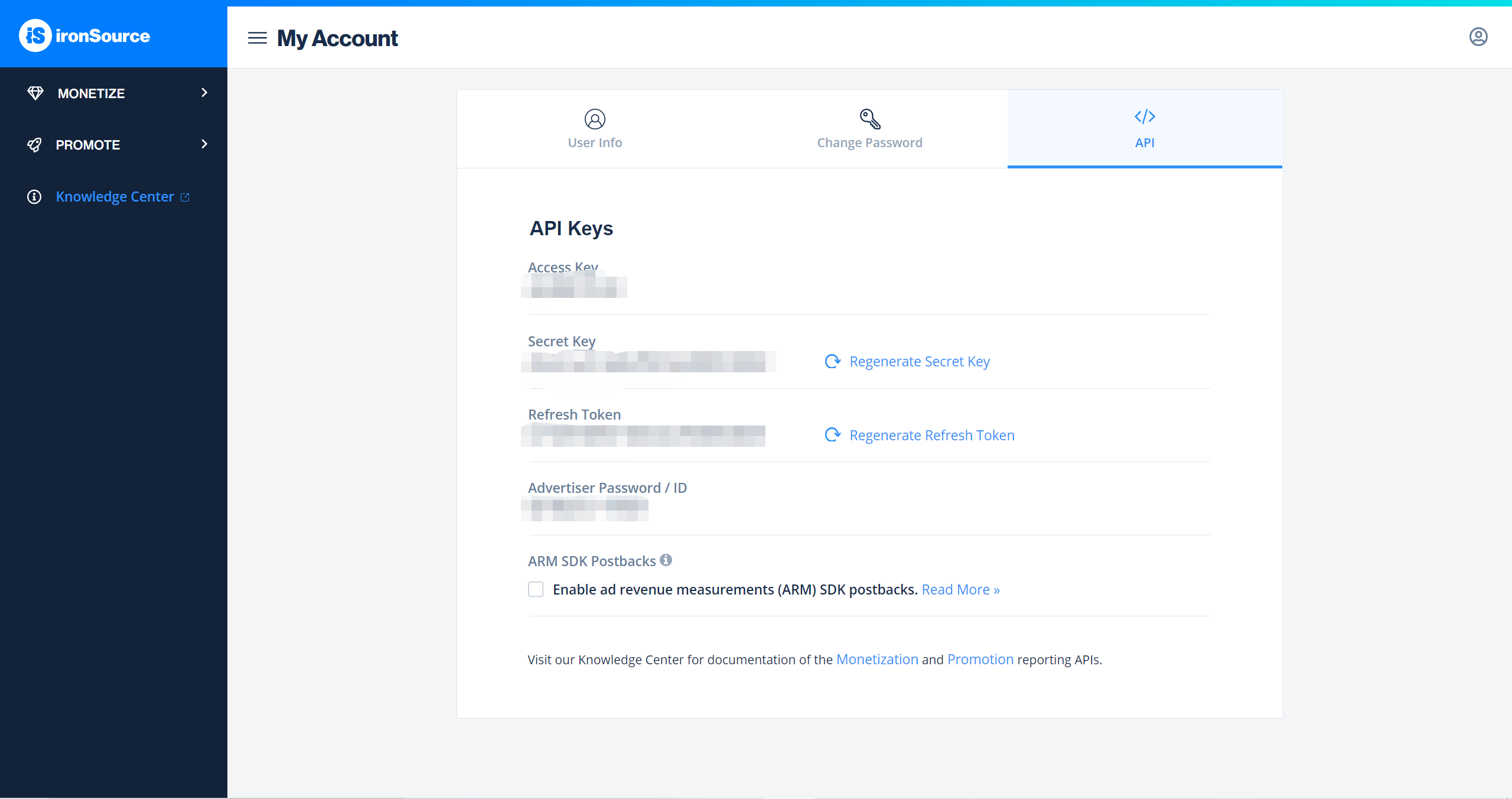Enable ad revenue measurements SDK postbacks

coord(536,589)
